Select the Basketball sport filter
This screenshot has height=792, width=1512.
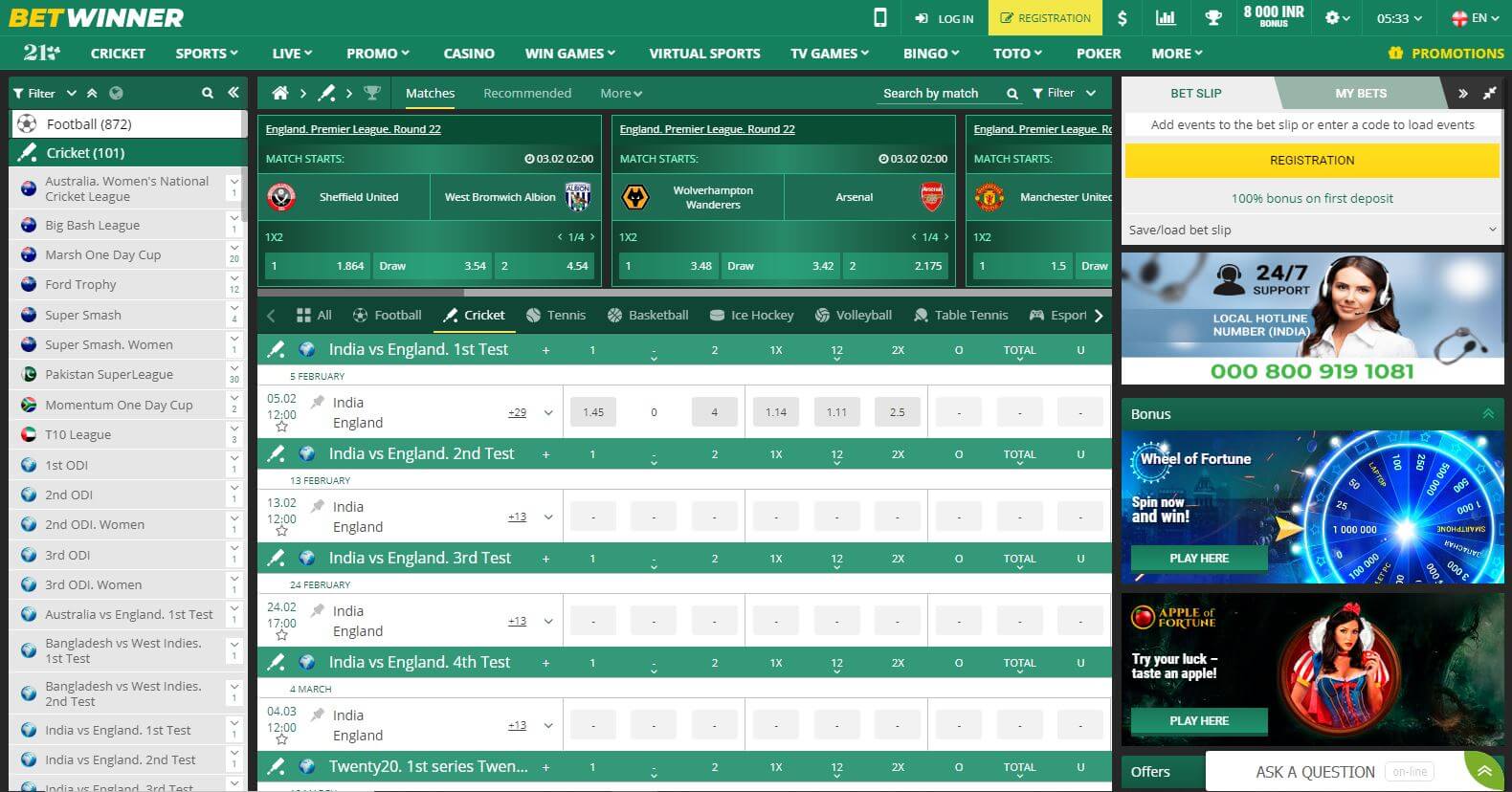[648, 315]
